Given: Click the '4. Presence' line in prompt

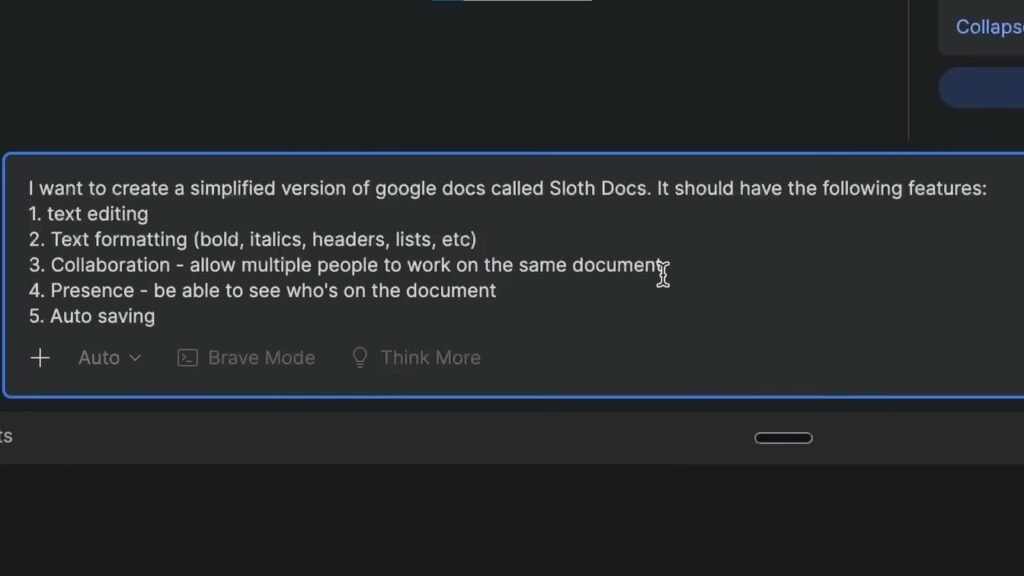Looking at the screenshot, I should [x=272, y=291].
